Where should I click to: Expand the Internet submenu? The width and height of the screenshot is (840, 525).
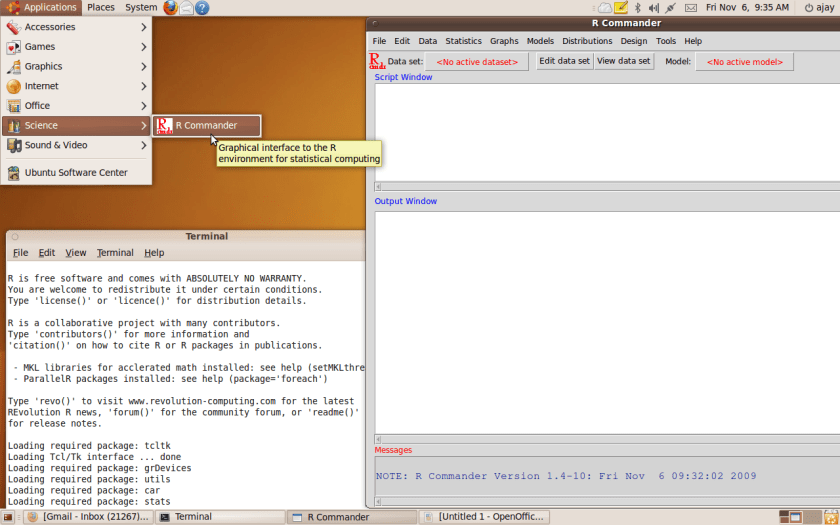click(x=76, y=86)
